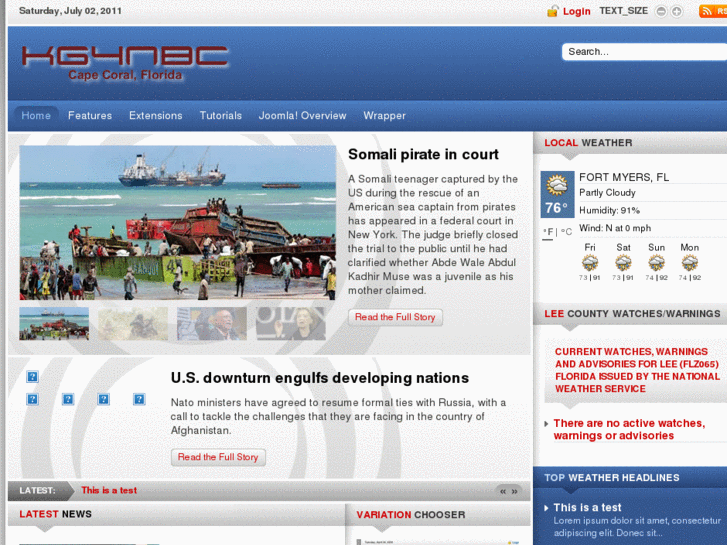Select the ship beach slideshow thumbnail
Viewport: 727px width, 545px height.
pyautogui.click(x=54, y=324)
